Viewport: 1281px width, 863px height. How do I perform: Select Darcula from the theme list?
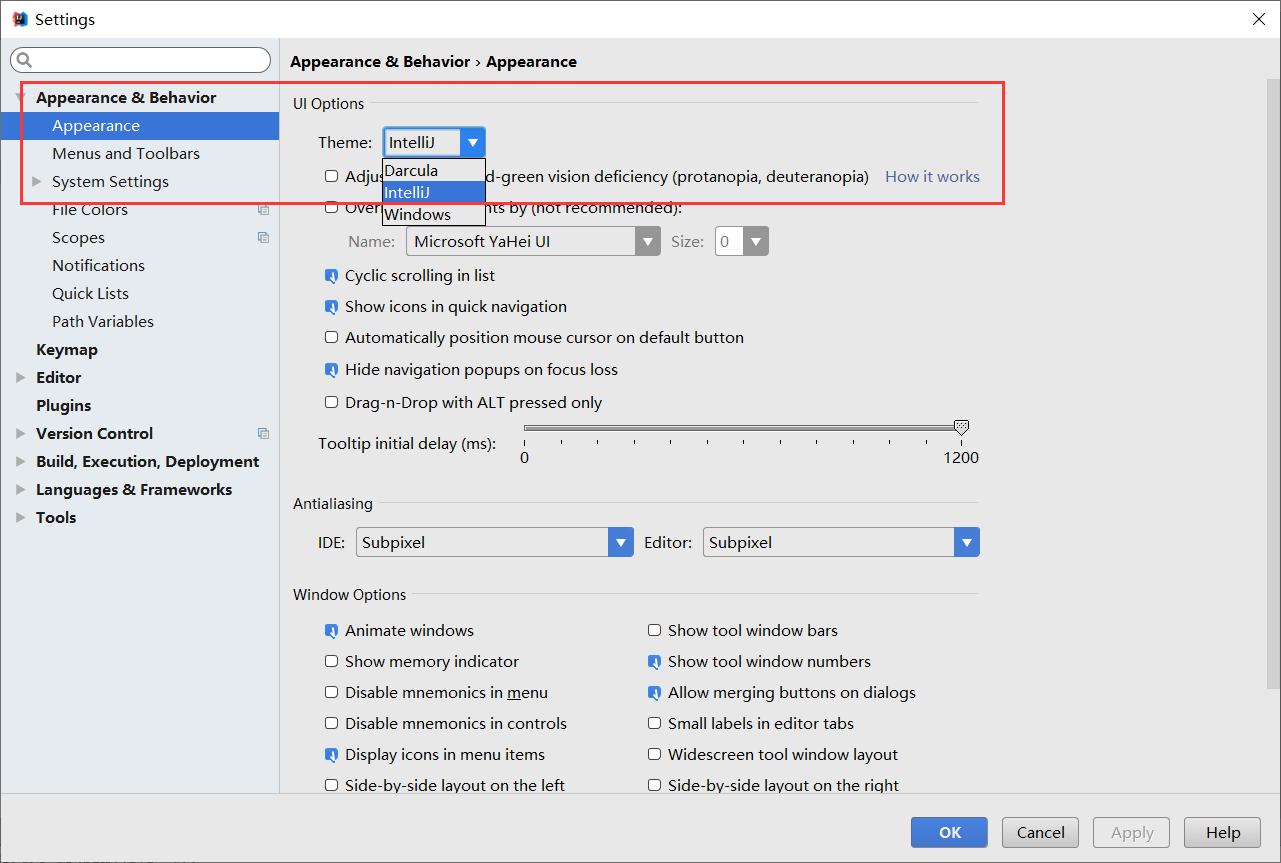coord(412,170)
